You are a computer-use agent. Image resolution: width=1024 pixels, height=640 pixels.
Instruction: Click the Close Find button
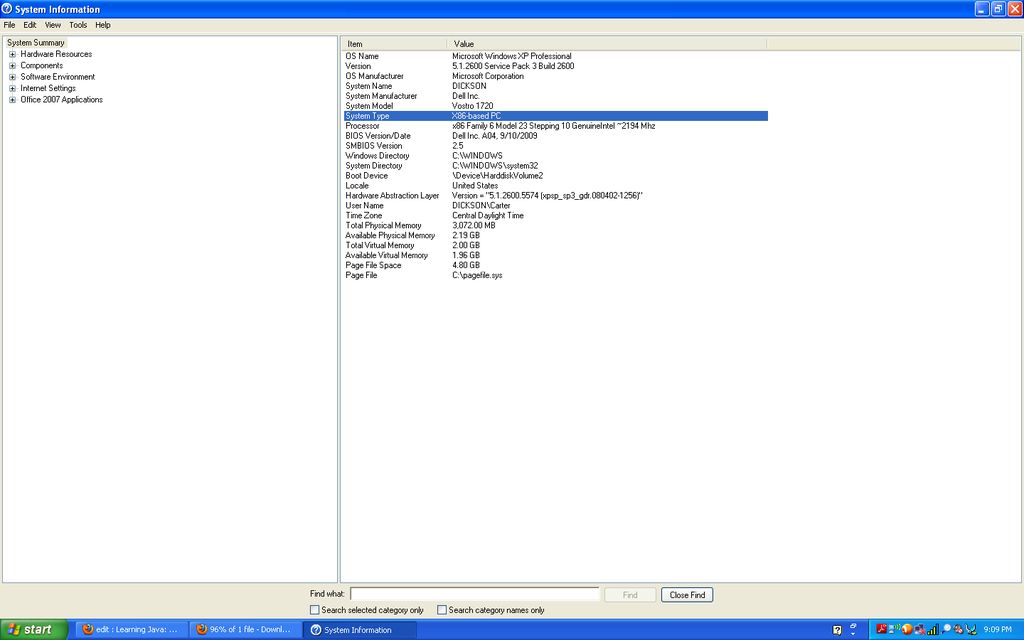[687, 595]
